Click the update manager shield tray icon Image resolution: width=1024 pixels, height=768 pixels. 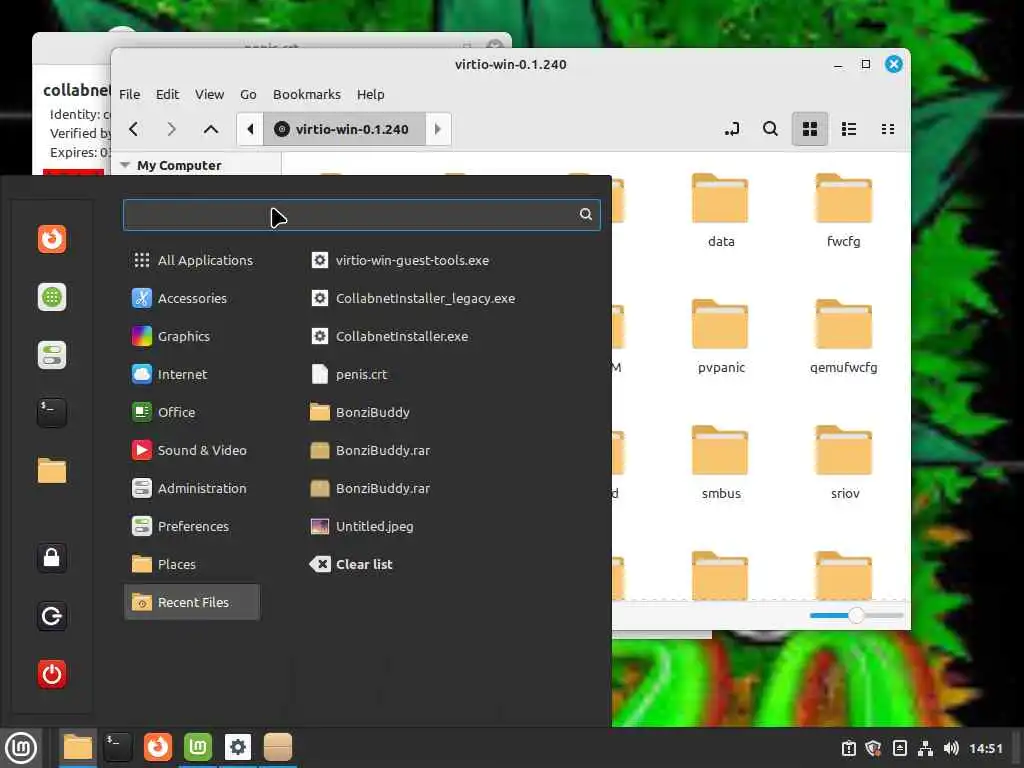(873, 748)
